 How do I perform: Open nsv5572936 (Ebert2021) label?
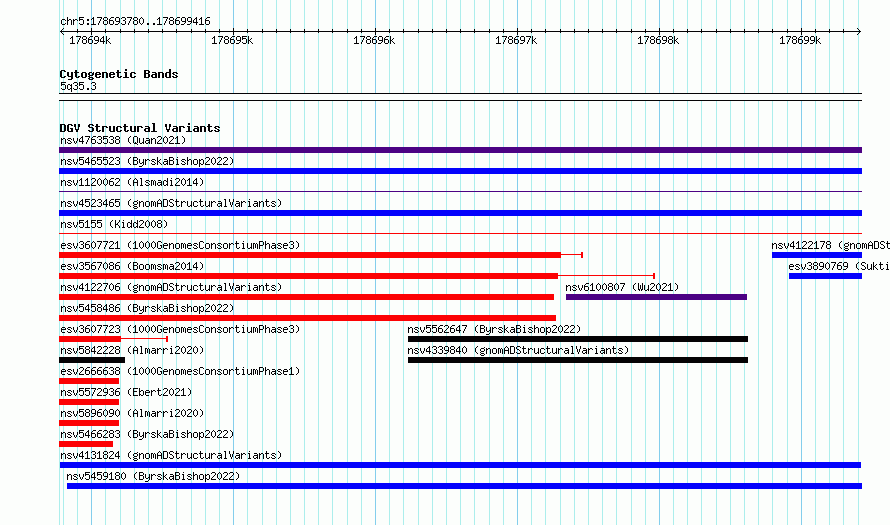click(126, 392)
